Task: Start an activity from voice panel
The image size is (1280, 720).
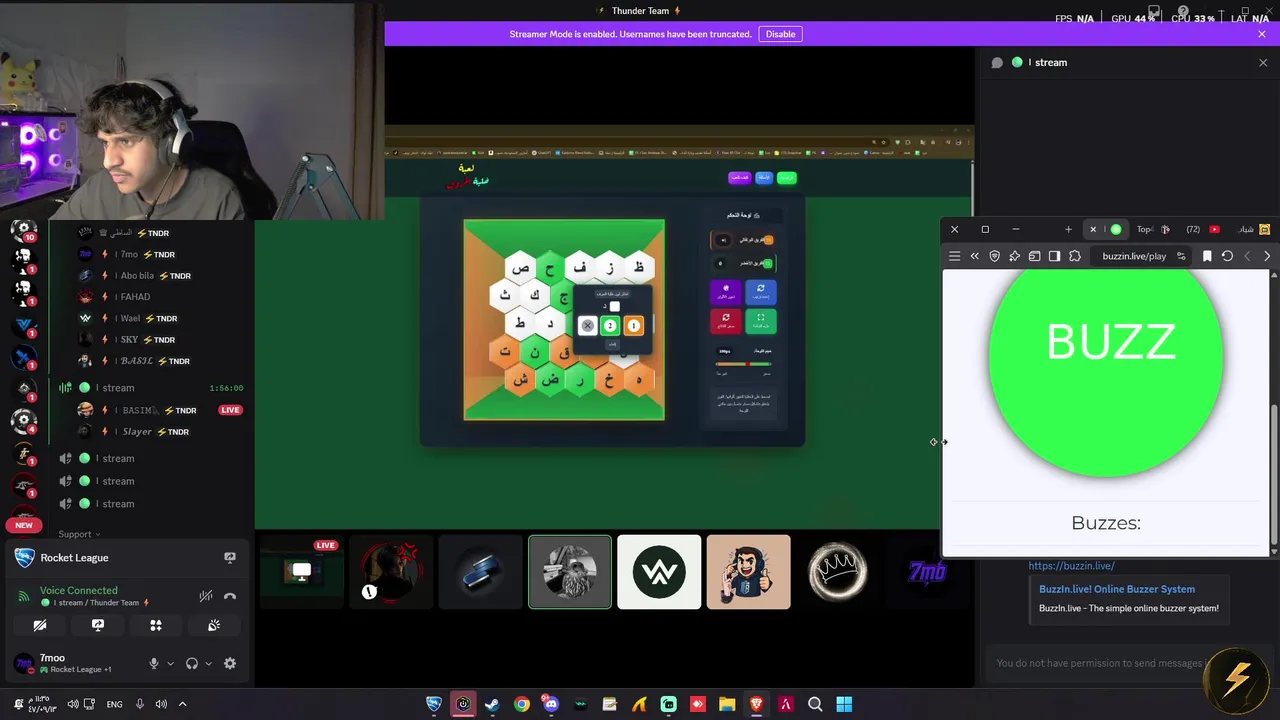Action: coord(156,625)
